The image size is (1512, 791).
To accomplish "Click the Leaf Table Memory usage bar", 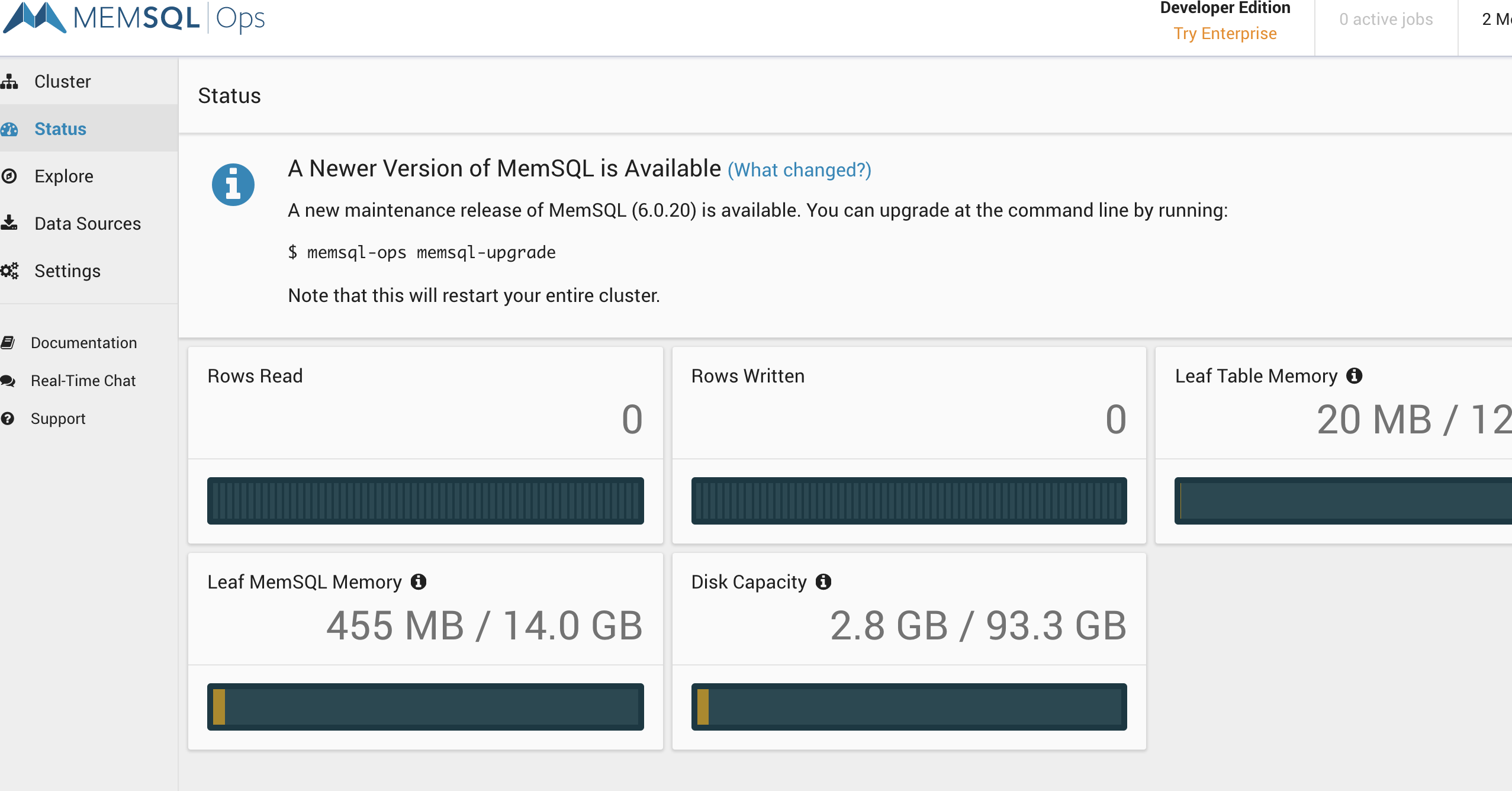I will 1343,500.
